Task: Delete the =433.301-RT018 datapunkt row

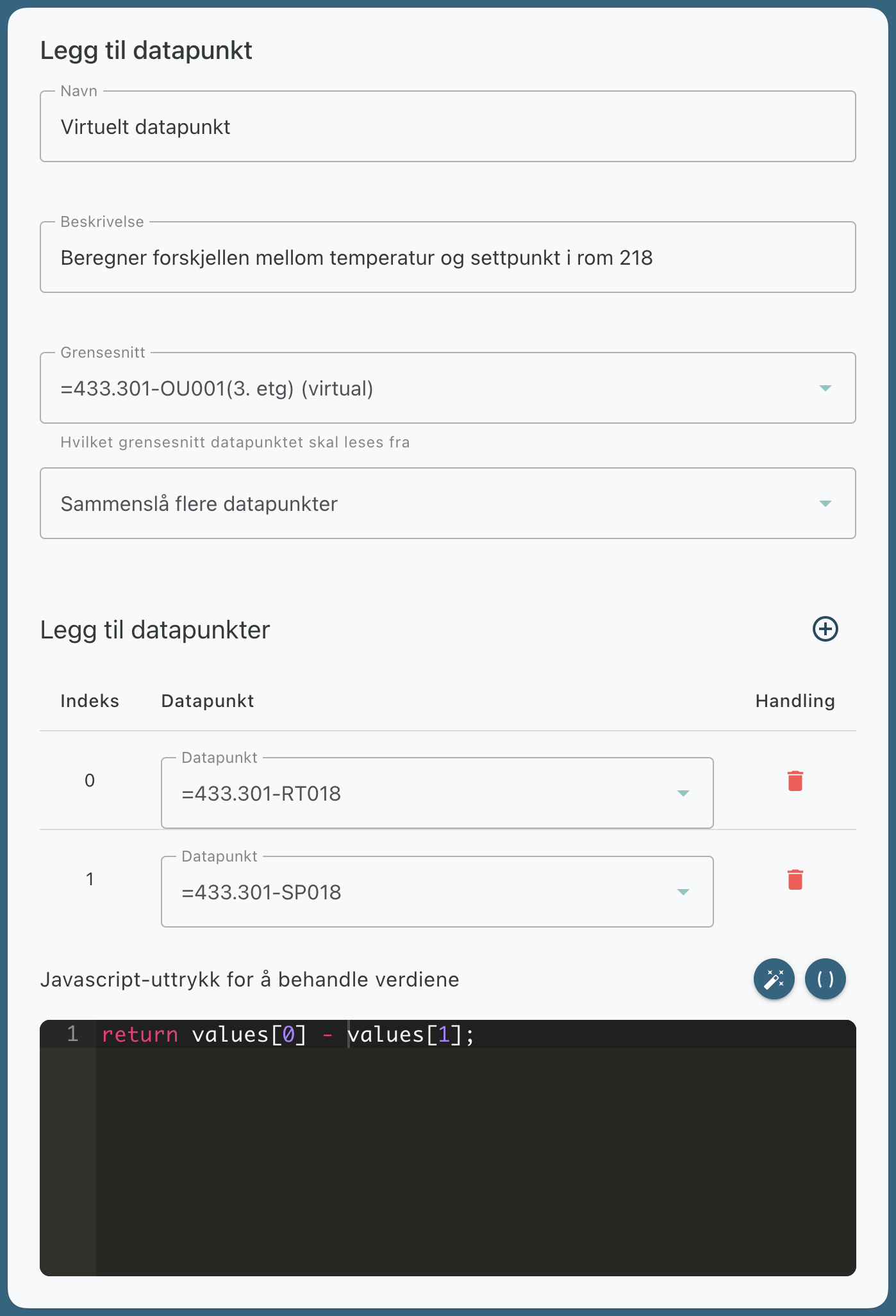Action: [795, 781]
